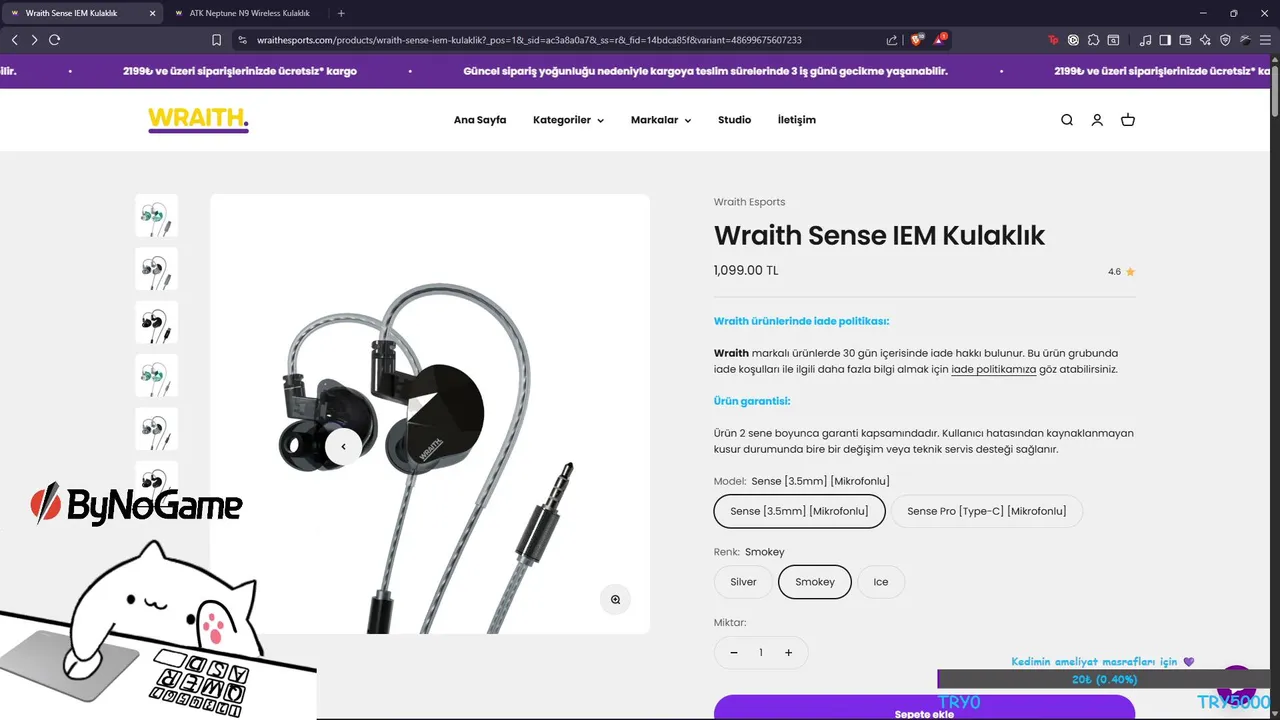Select Sense Pro [Type-C] [Mikrofonlu] model
Image resolution: width=1280 pixels, height=720 pixels.
987,511
